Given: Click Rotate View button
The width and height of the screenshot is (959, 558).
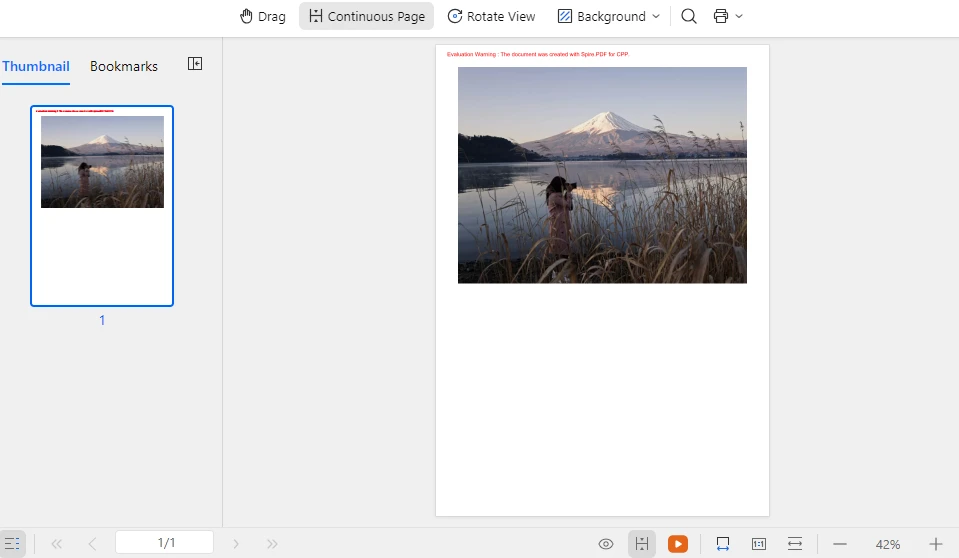Looking at the screenshot, I should 491,16.
